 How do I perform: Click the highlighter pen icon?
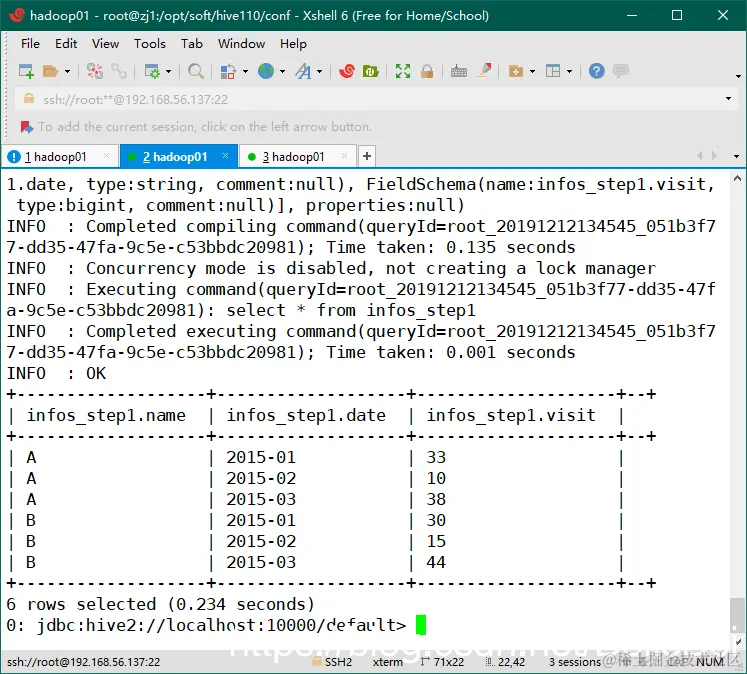tap(484, 71)
